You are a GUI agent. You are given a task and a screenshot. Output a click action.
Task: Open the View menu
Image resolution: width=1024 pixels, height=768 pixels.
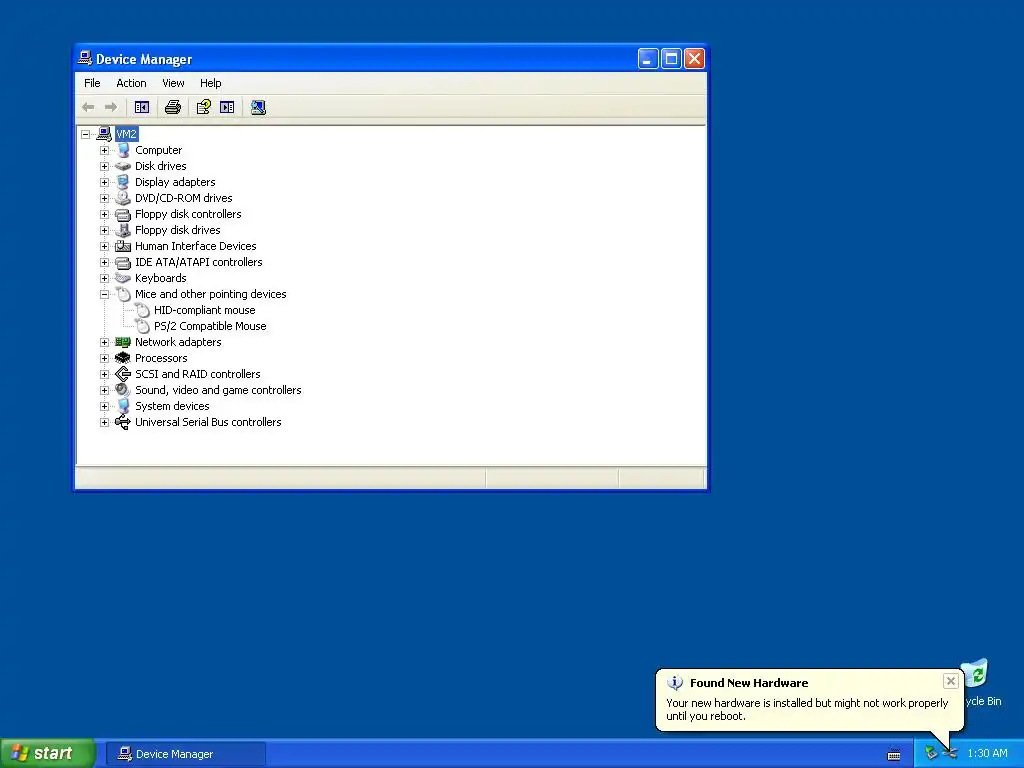pyautogui.click(x=173, y=83)
